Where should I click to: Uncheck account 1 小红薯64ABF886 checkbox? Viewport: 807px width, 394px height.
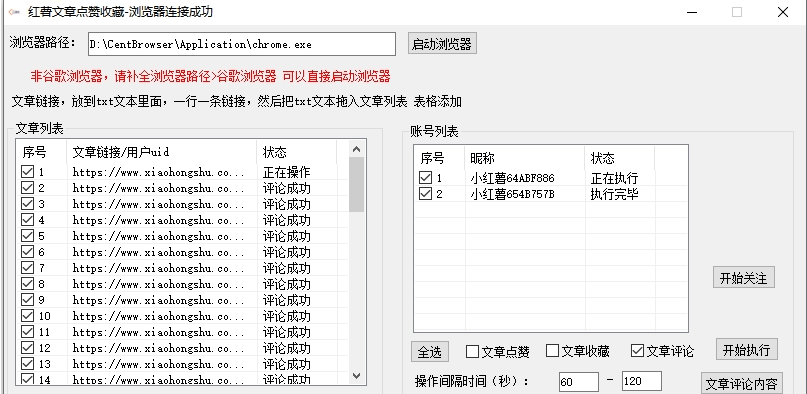425,178
